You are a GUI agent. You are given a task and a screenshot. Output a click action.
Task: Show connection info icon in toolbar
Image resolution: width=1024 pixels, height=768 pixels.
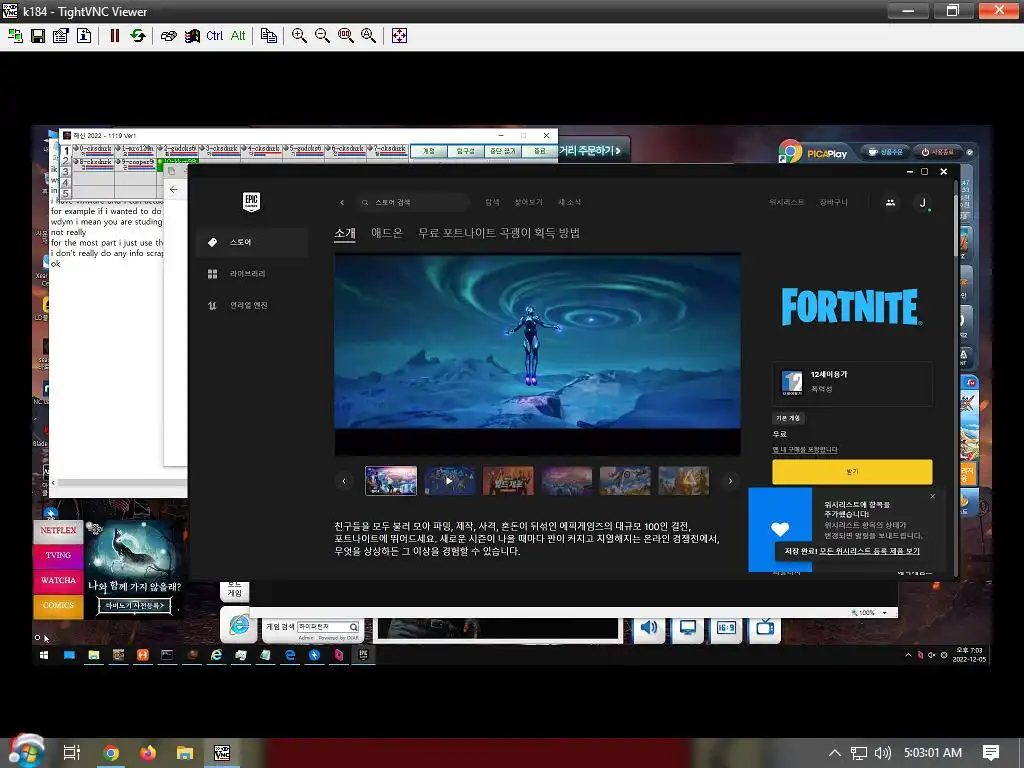pyautogui.click(x=84, y=36)
